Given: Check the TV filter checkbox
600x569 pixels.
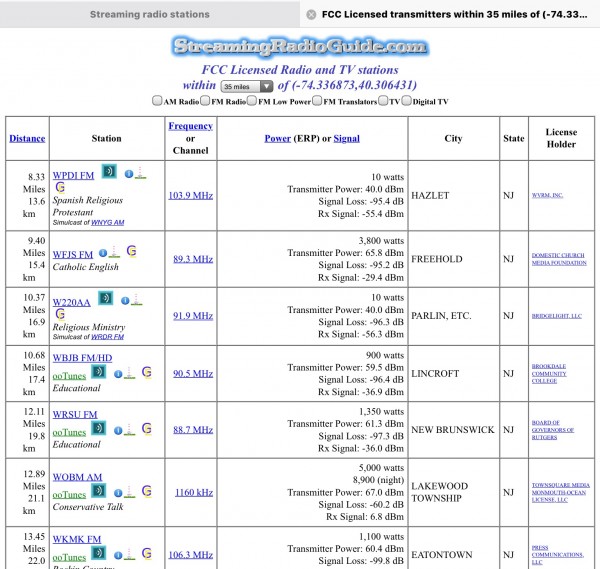Looking at the screenshot, I should click(383, 101).
